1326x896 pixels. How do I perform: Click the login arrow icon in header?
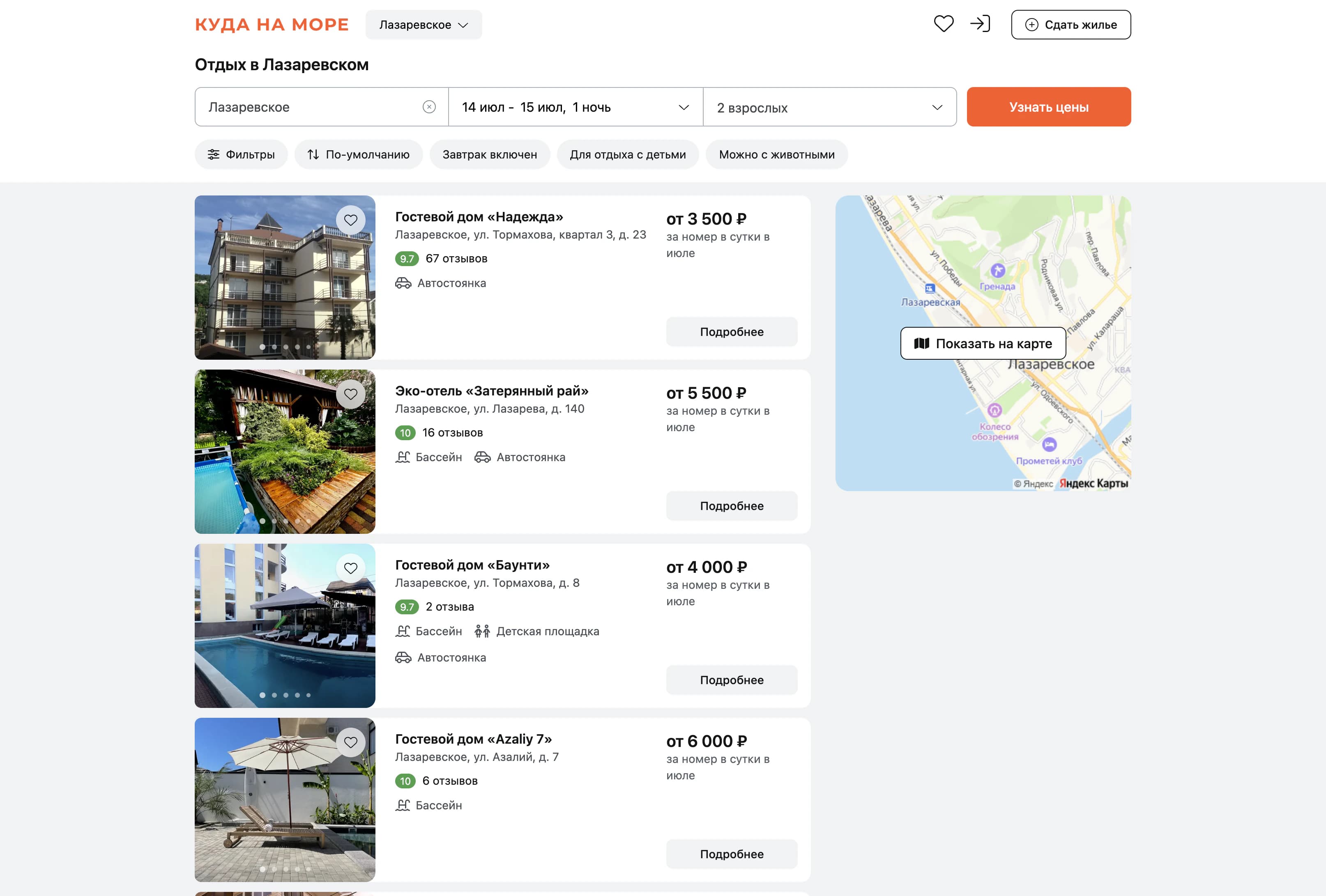pyautogui.click(x=980, y=24)
